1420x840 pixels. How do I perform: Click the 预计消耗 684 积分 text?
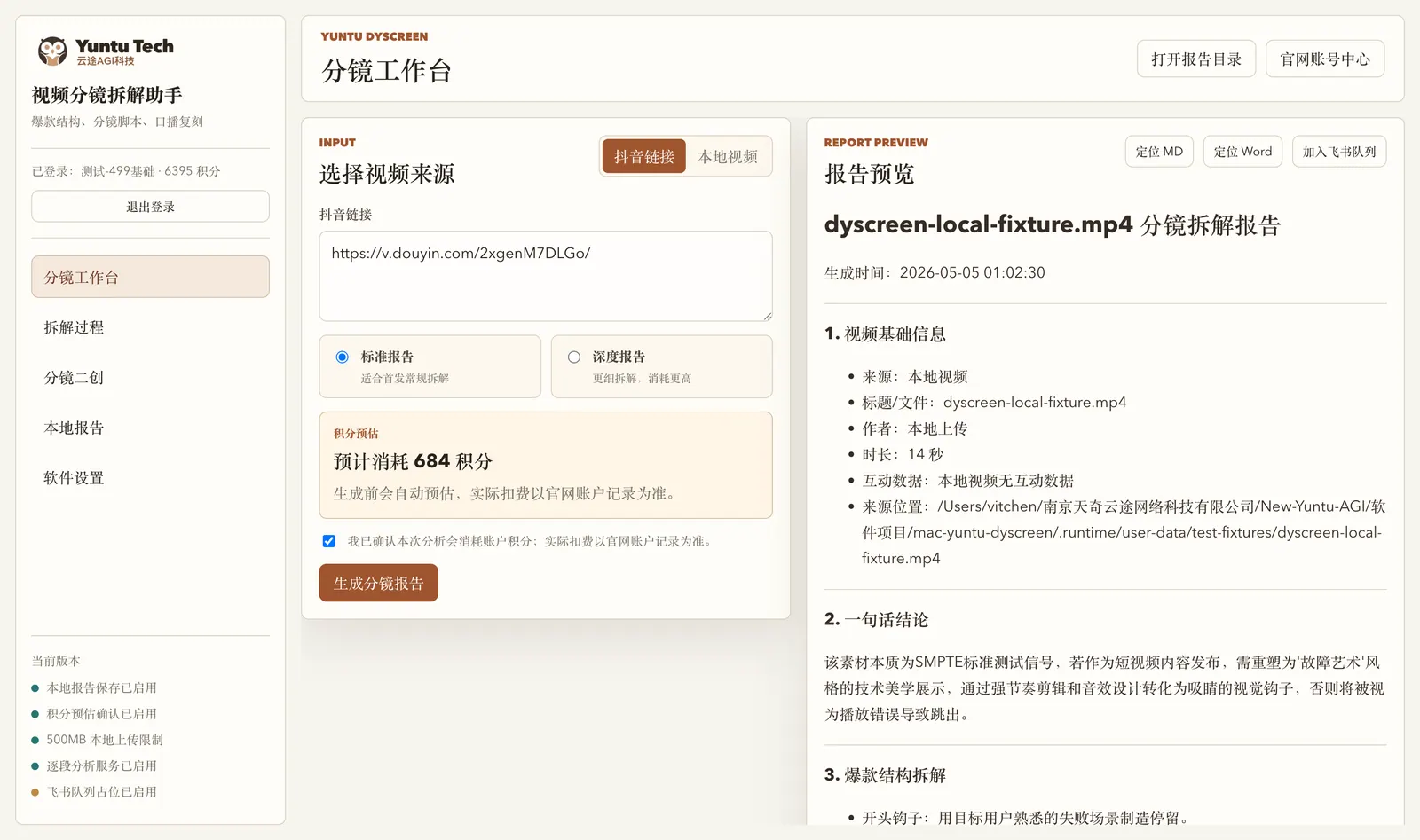pyautogui.click(x=413, y=461)
